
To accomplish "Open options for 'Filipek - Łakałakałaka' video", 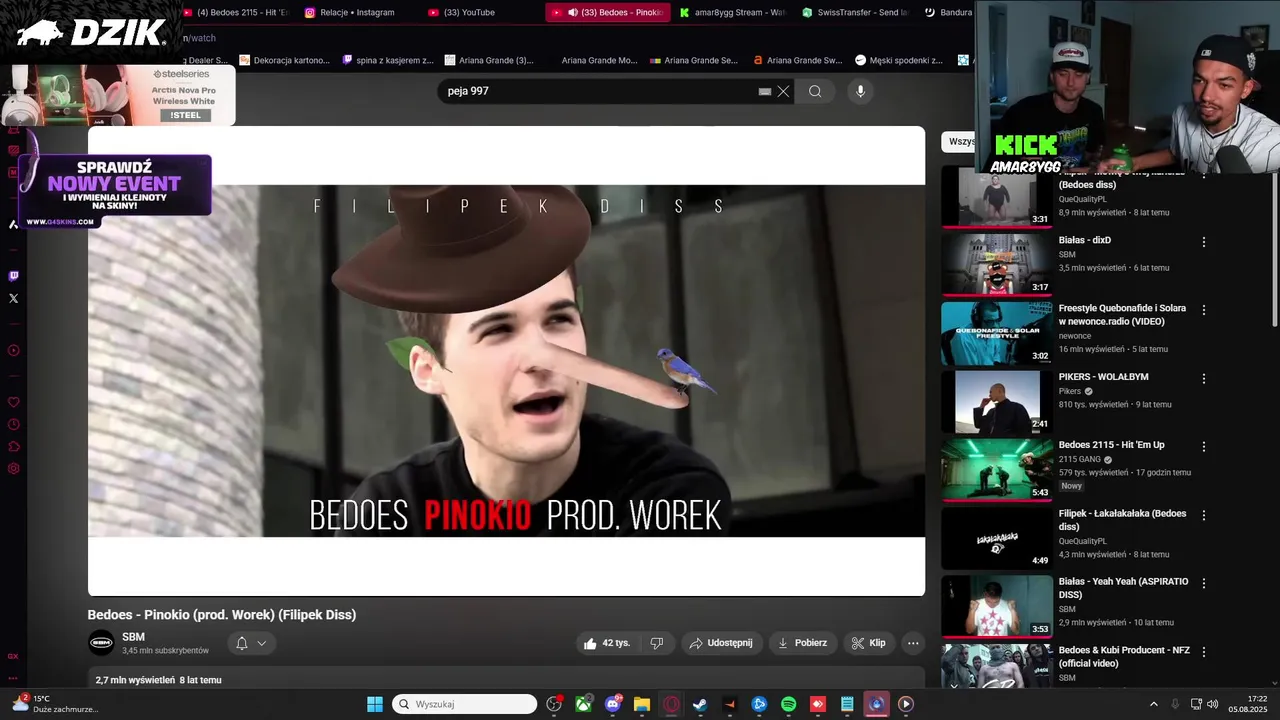I will pyautogui.click(x=1204, y=515).
